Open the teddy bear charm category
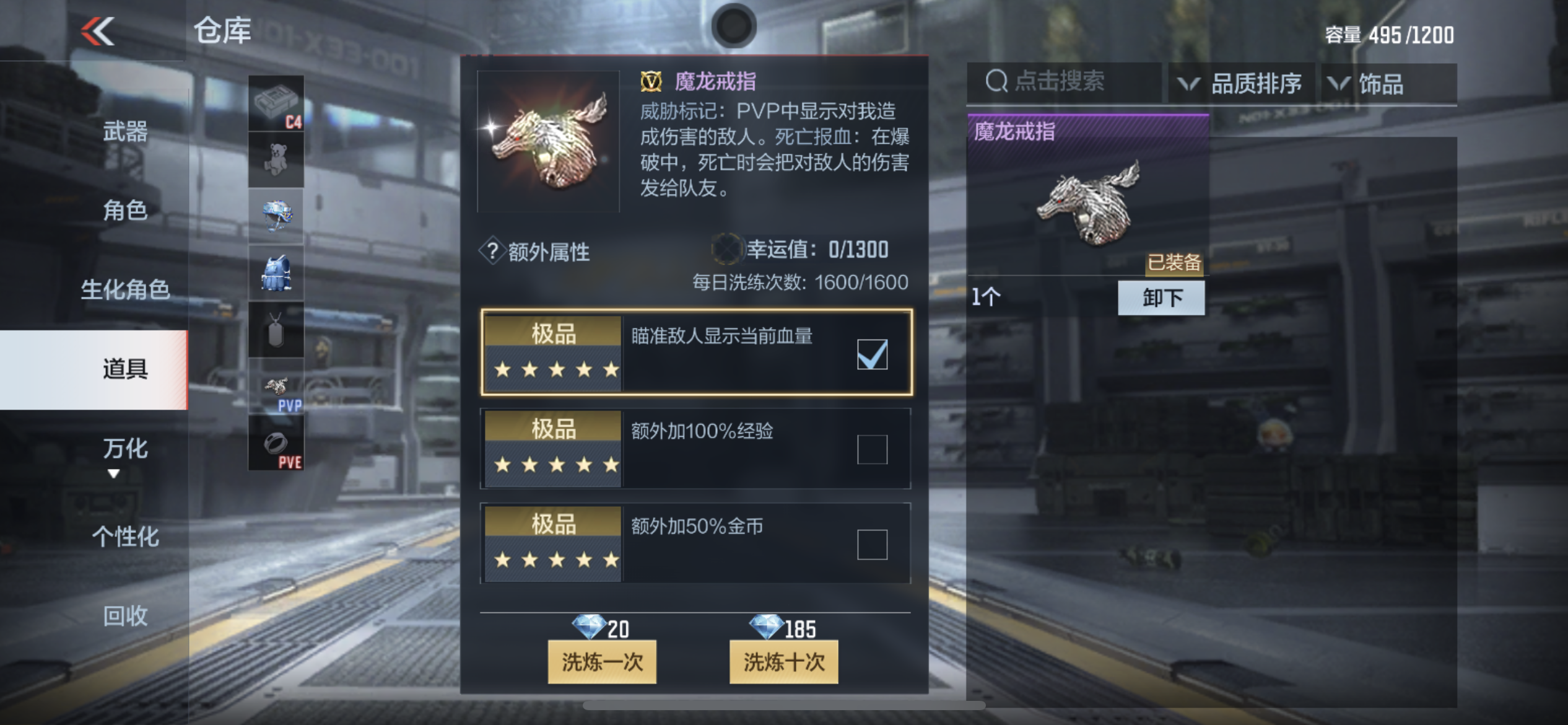 (x=276, y=160)
